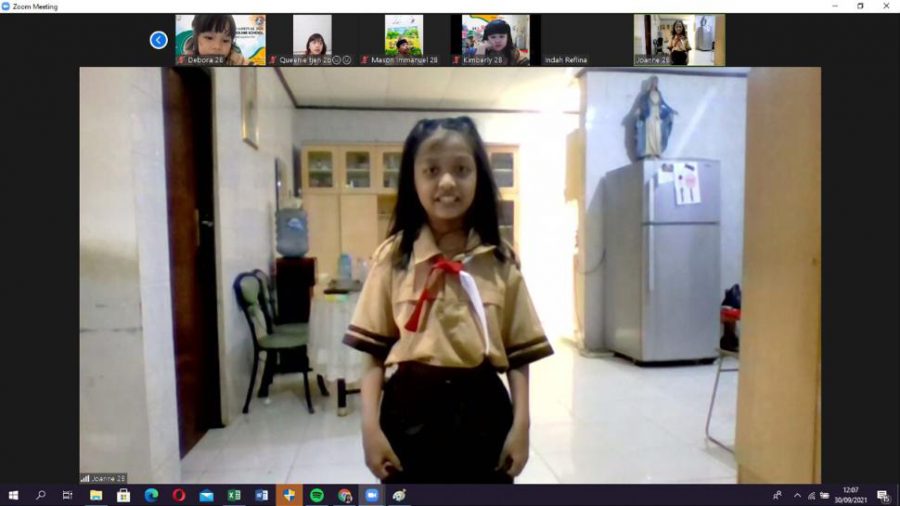The width and height of the screenshot is (900, 506).
Task: Click the taskbar clock showing 12:07
Action: [x=850, y=495]
